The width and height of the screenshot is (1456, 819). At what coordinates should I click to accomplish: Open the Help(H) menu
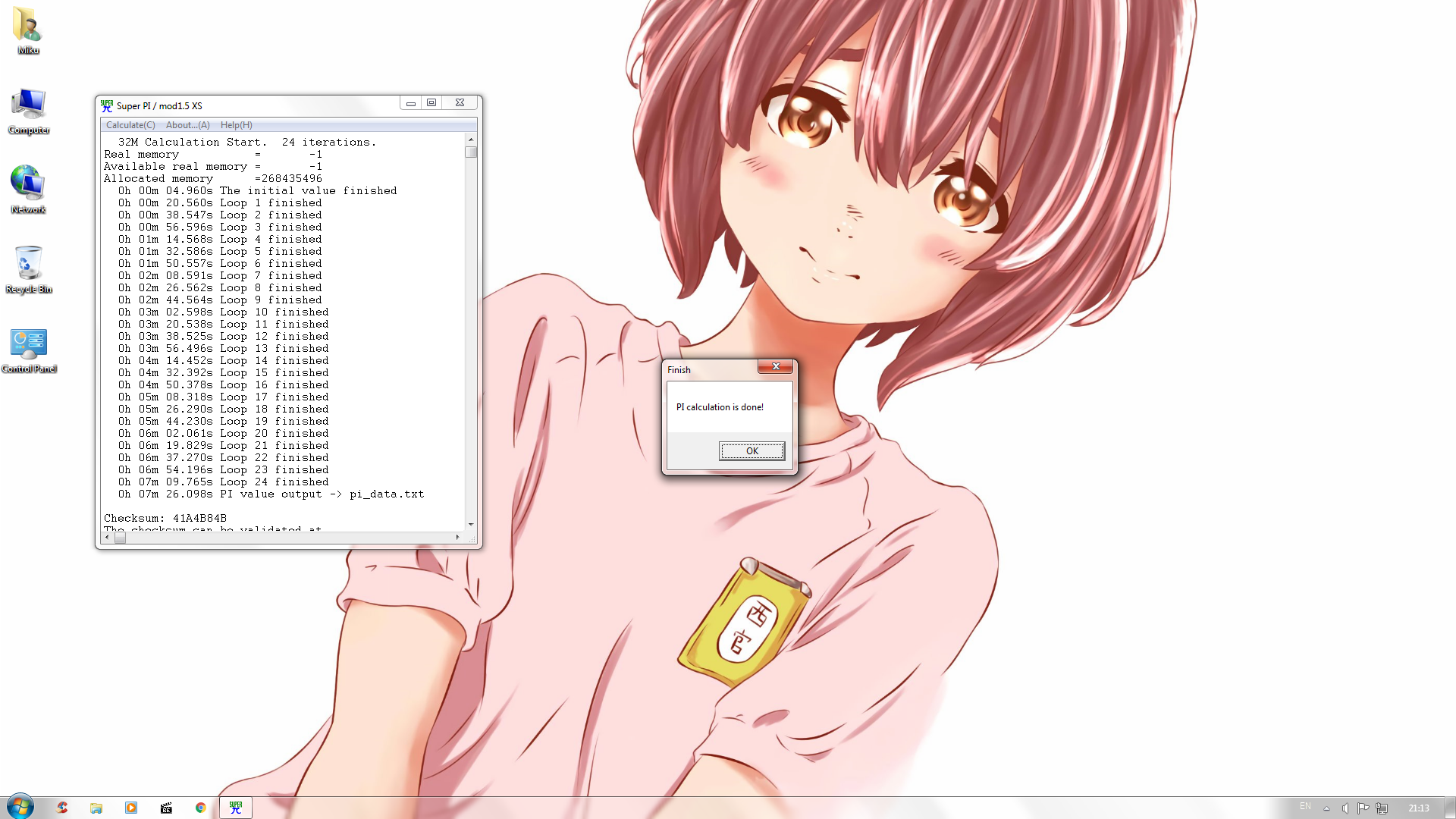pyautogui.click(x=236, y=125)
